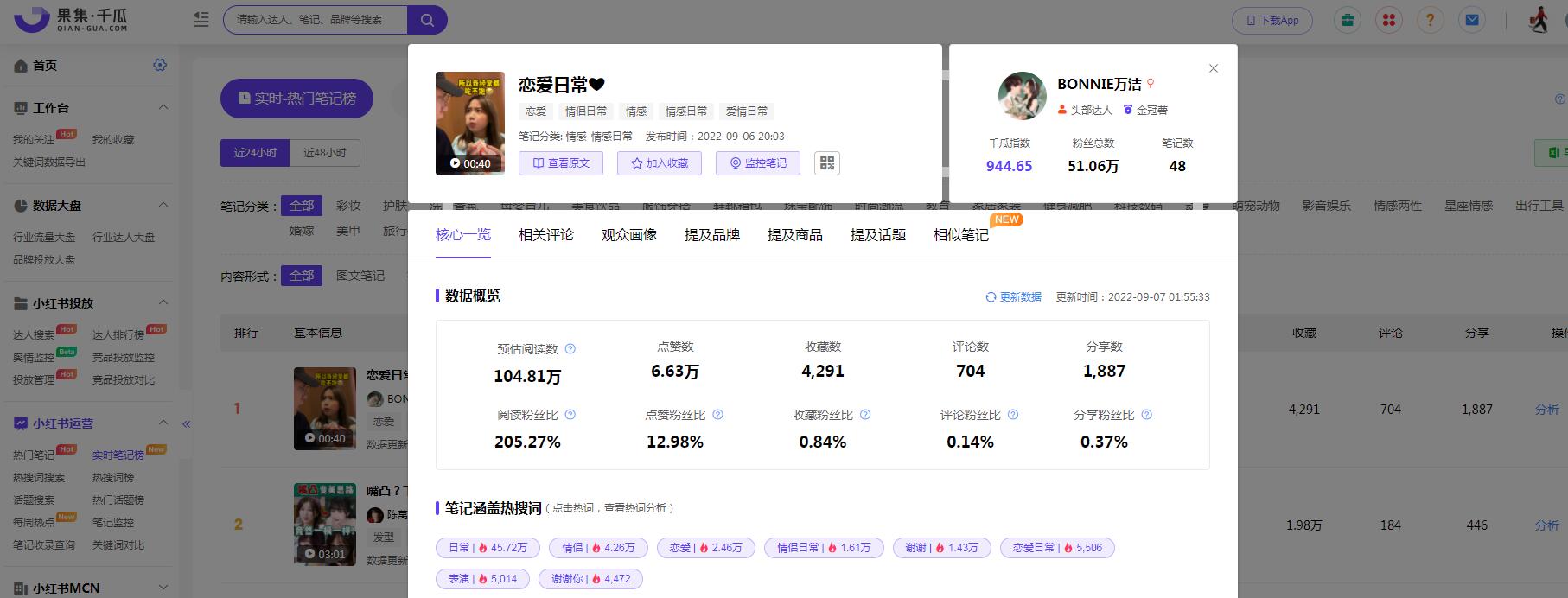Viewport: 1568px width, 598px height.
Task: Open 实时笔记榜 in sidebar
Action: (x=118, y=455)
